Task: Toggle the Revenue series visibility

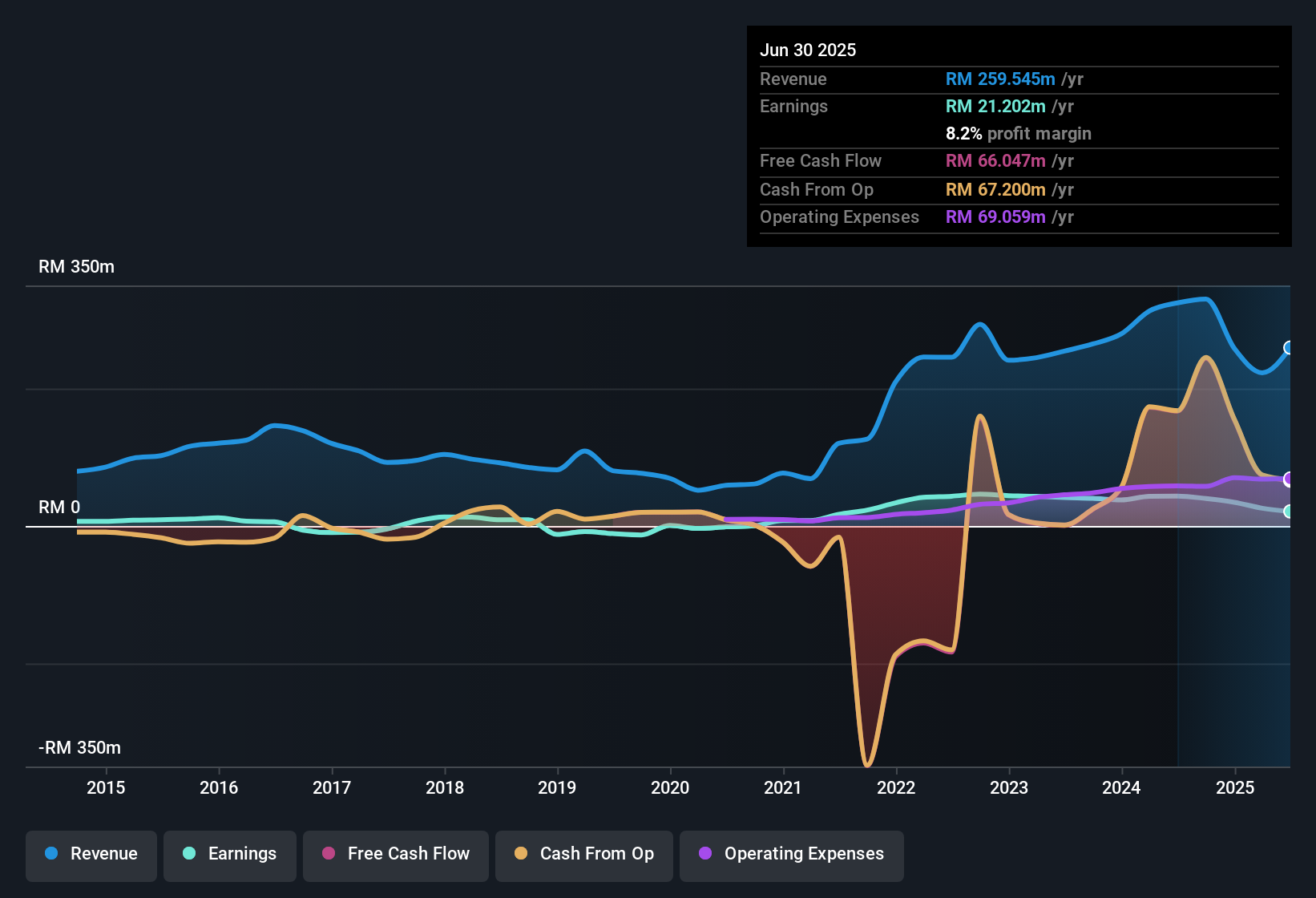Action: point(91,854)
